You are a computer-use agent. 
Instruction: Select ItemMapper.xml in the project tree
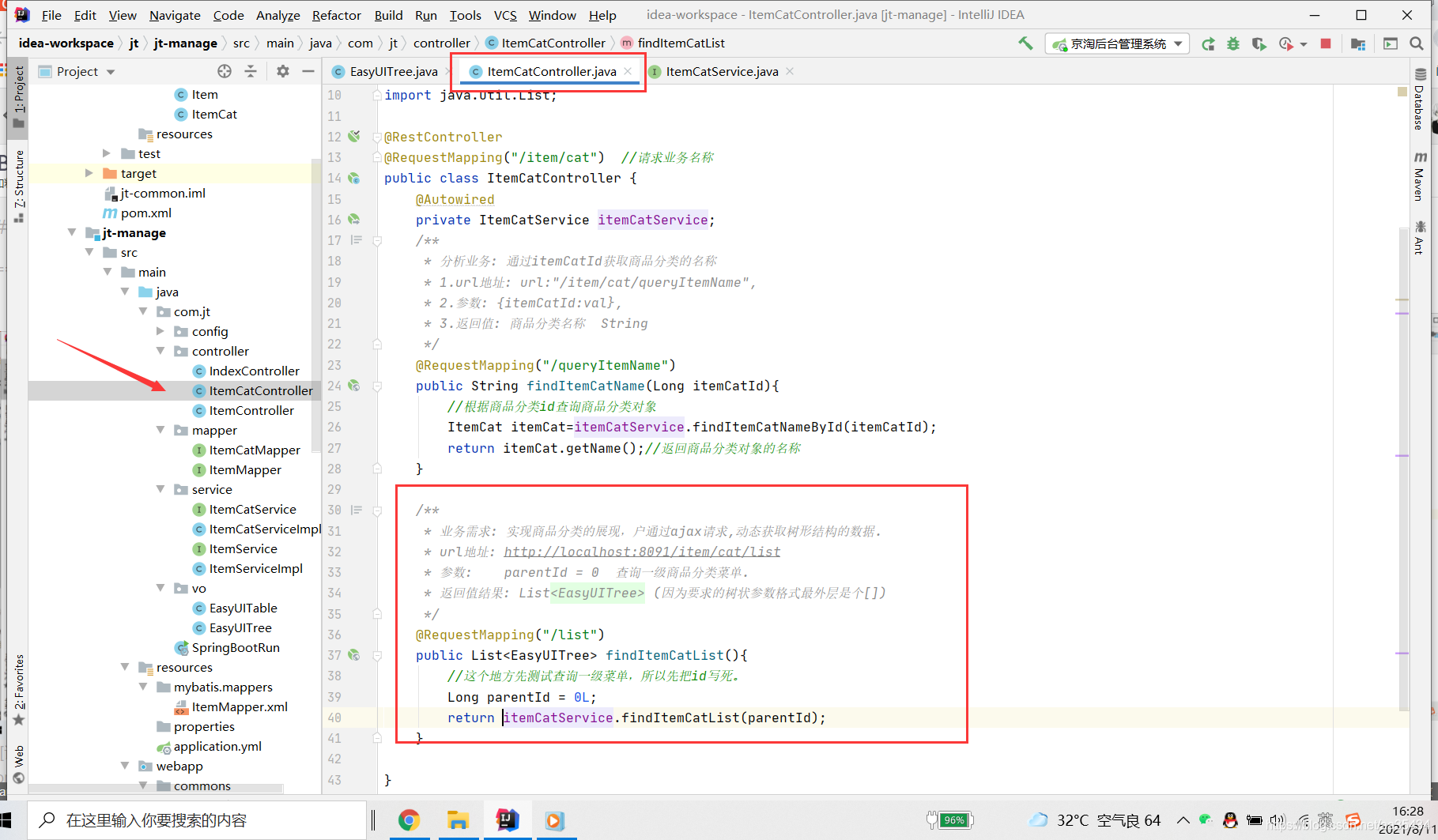click(231, 706)
